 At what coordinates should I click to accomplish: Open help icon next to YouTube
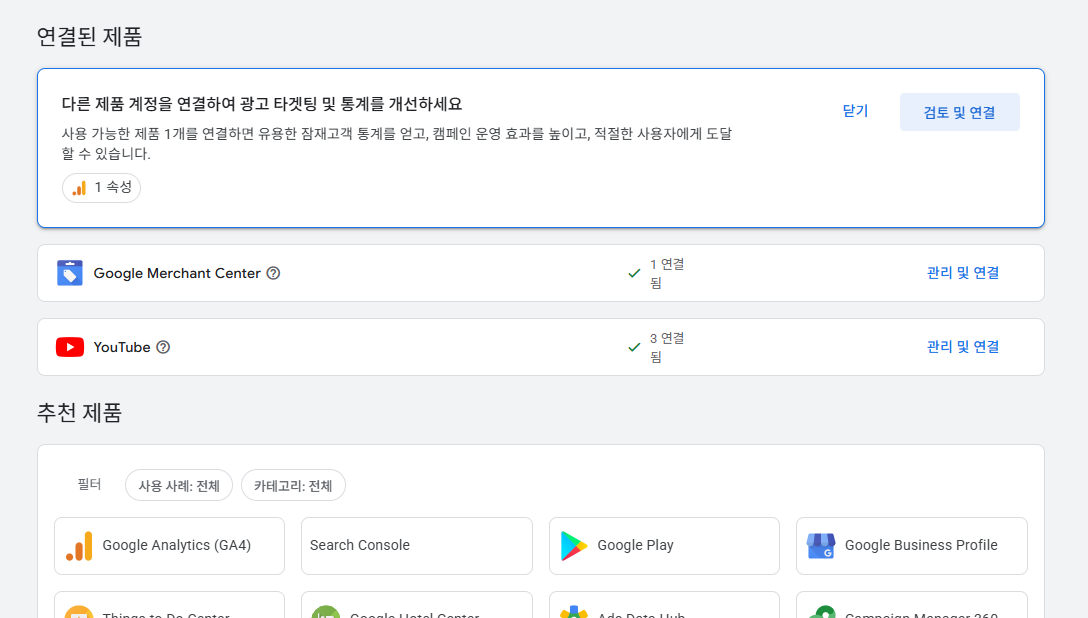163,347
